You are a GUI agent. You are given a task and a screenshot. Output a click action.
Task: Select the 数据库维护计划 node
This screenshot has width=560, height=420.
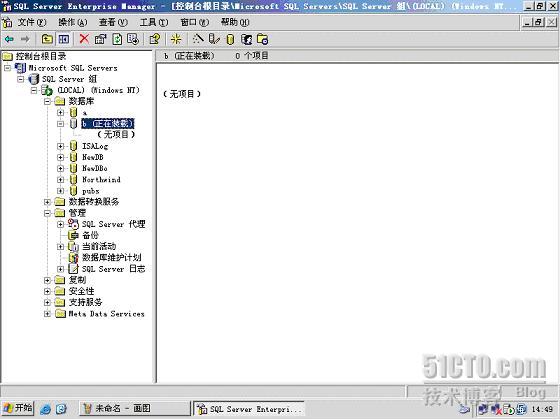point(112,258)
